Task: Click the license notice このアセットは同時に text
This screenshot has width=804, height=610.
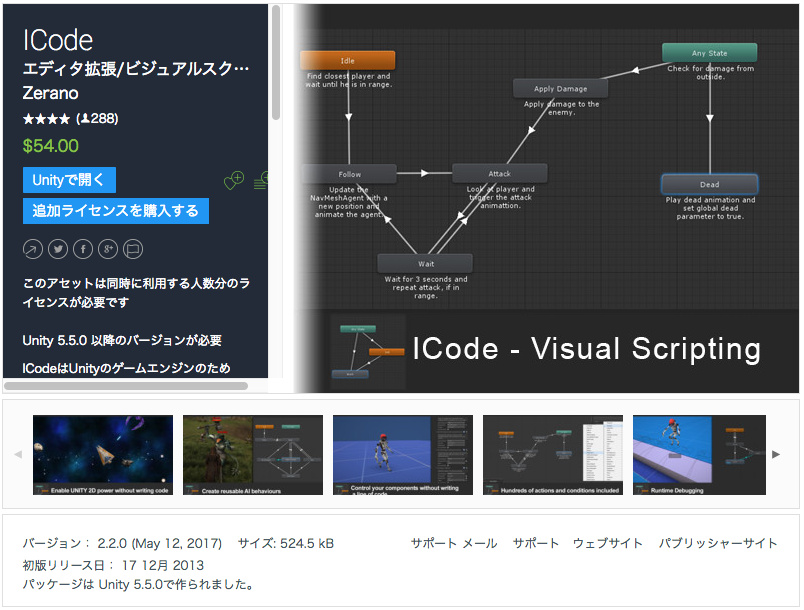Action: click(x=136, y=293)
